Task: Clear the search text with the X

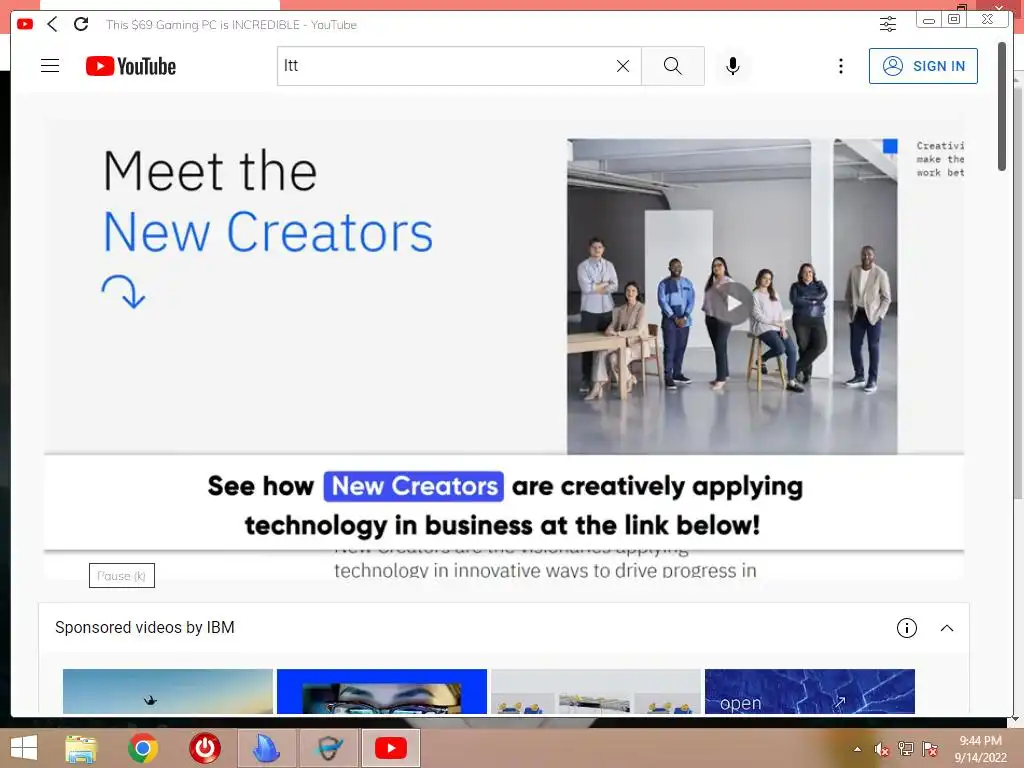Action: (x=623, y=66)
